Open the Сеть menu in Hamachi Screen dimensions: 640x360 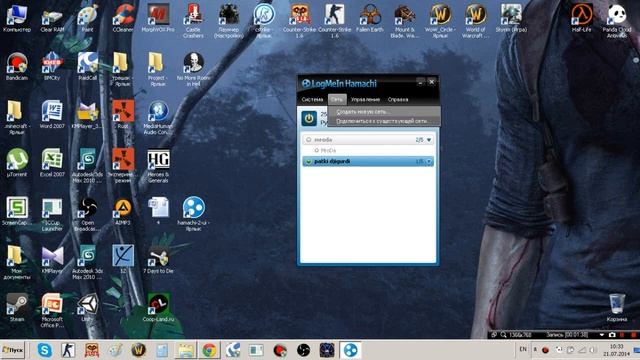coord(337,99)
